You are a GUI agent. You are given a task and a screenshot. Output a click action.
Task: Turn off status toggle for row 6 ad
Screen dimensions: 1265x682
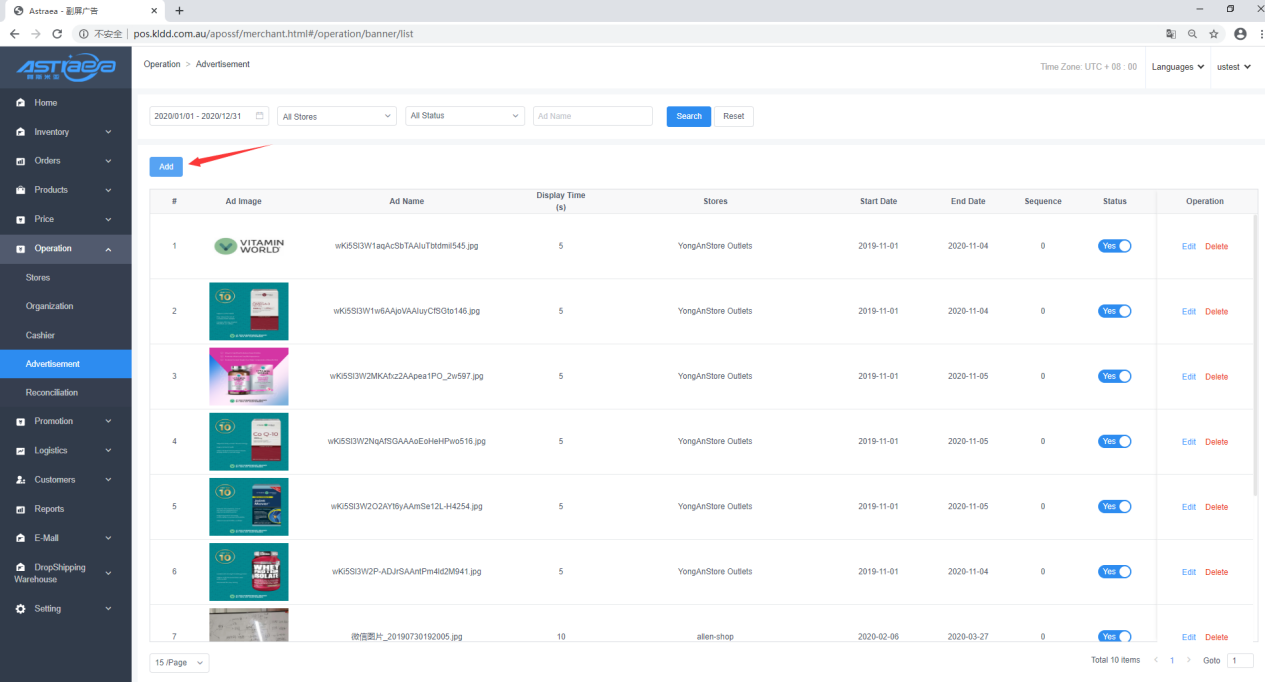tap(1114, 571)
